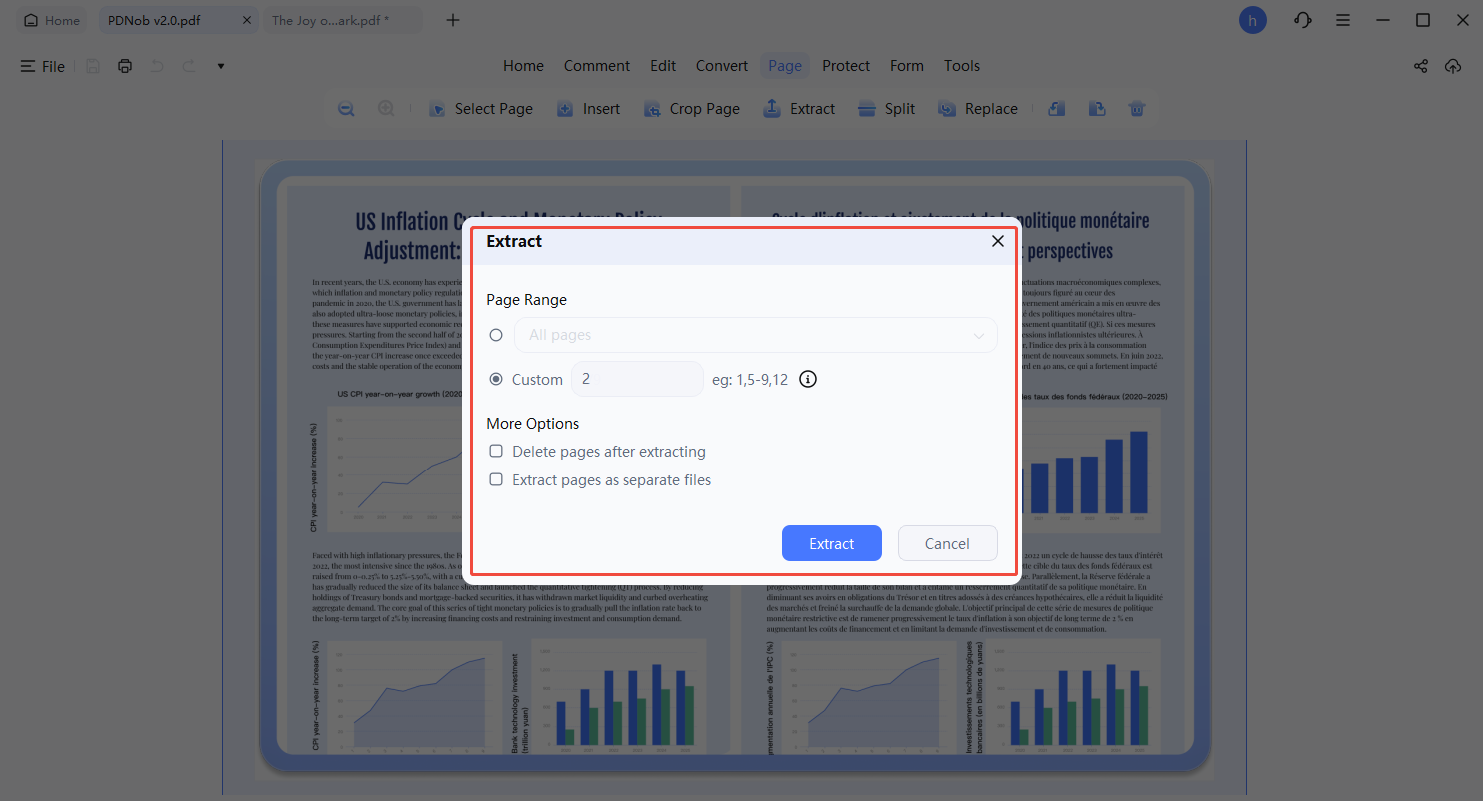Select the Custom page range radio button
Image resolution: width=1483 pixels, height=801 pixels.
click(496, 379)
